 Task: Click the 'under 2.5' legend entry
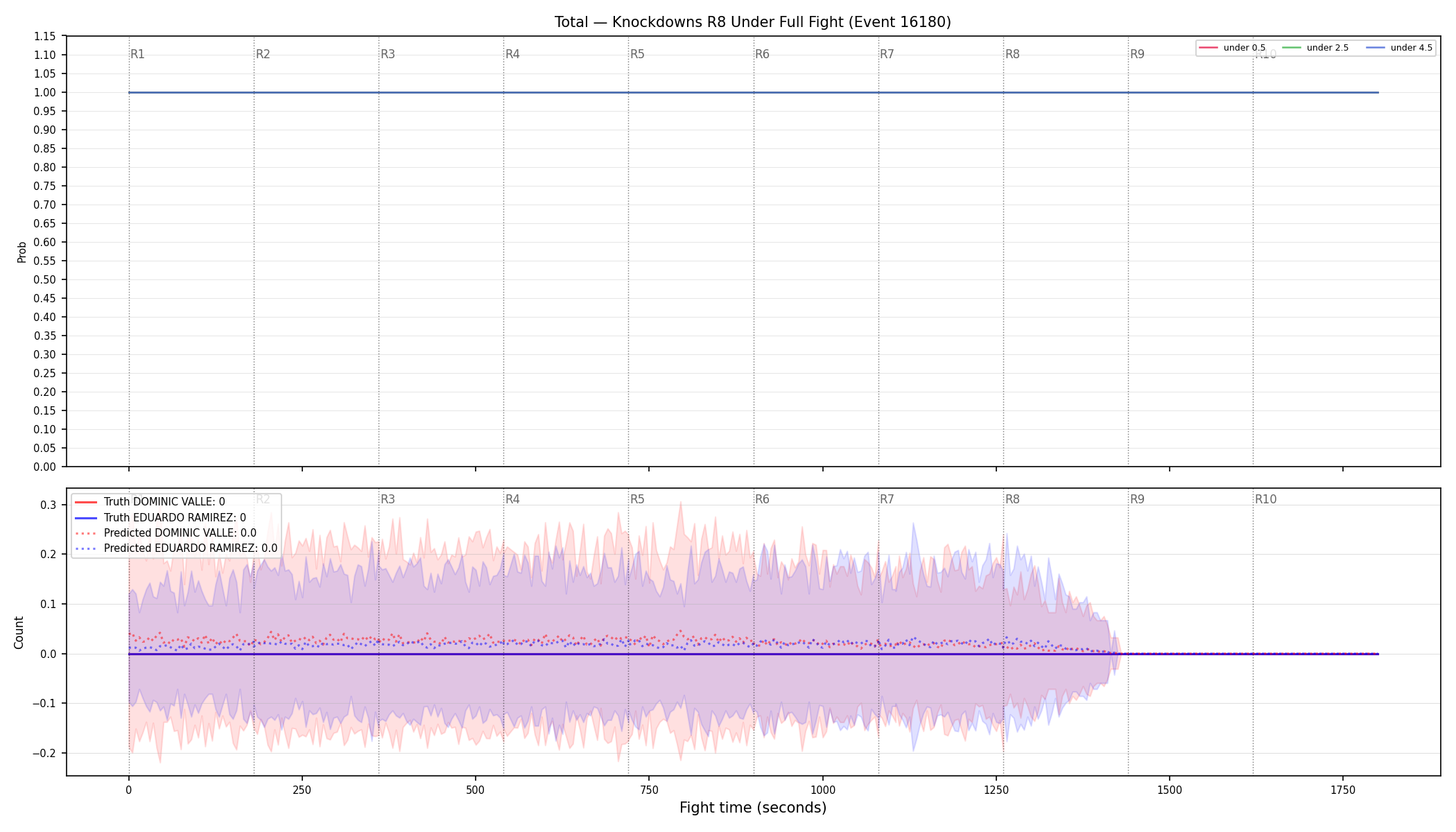coord(1316,48)
